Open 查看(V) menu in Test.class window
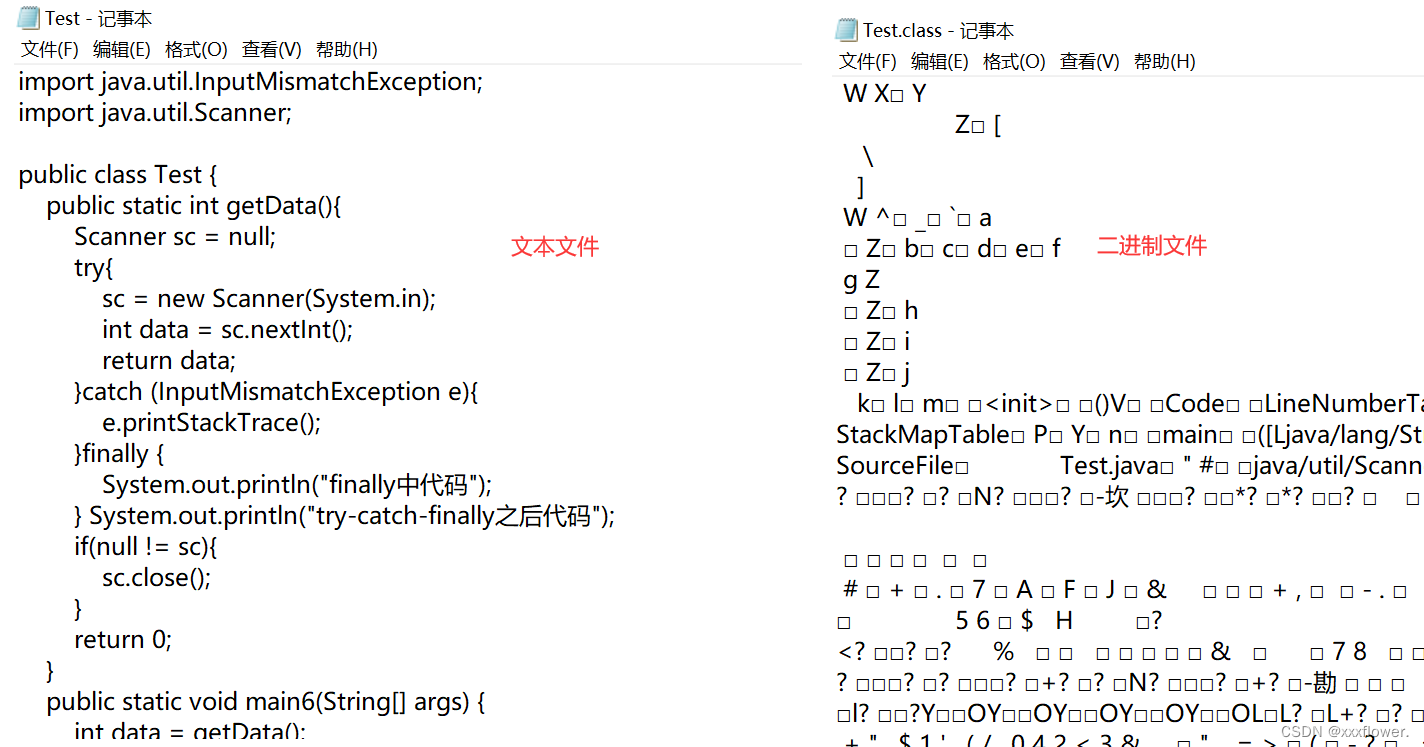 click(1090, 61)
